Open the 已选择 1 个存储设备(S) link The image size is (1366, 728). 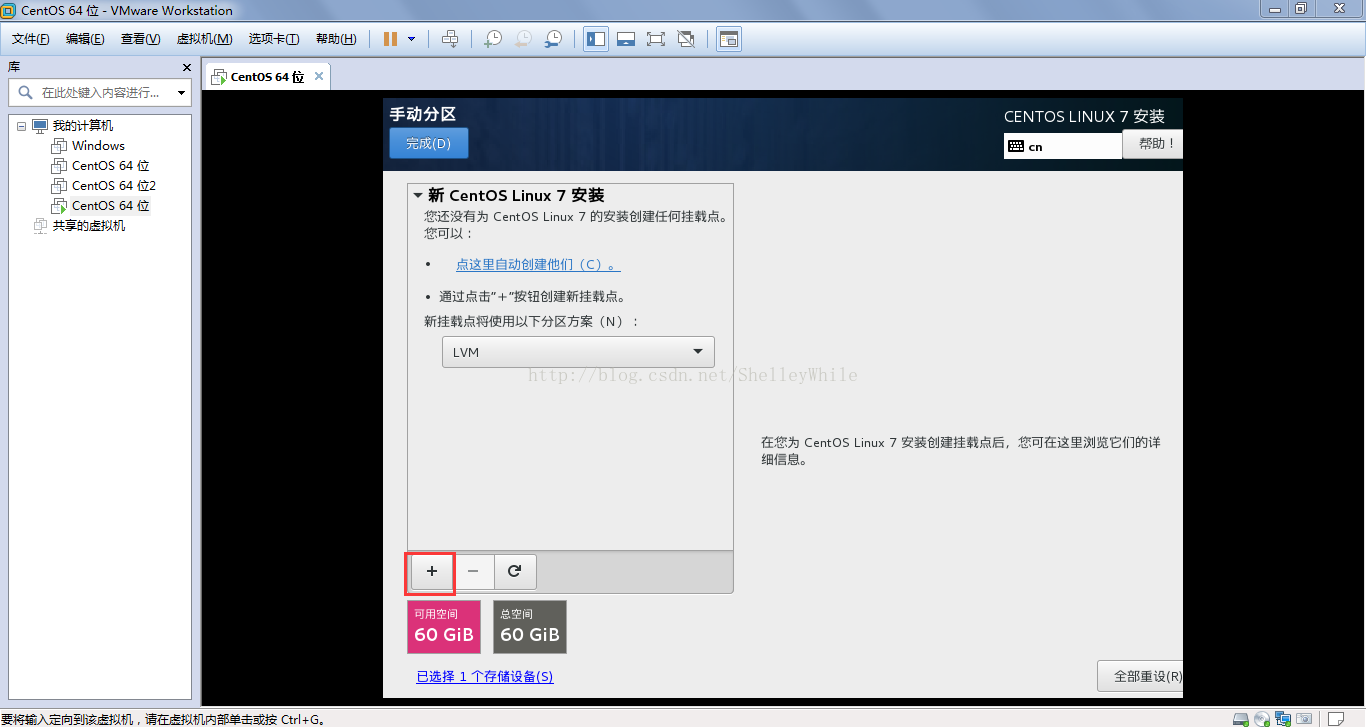point(485,677)
